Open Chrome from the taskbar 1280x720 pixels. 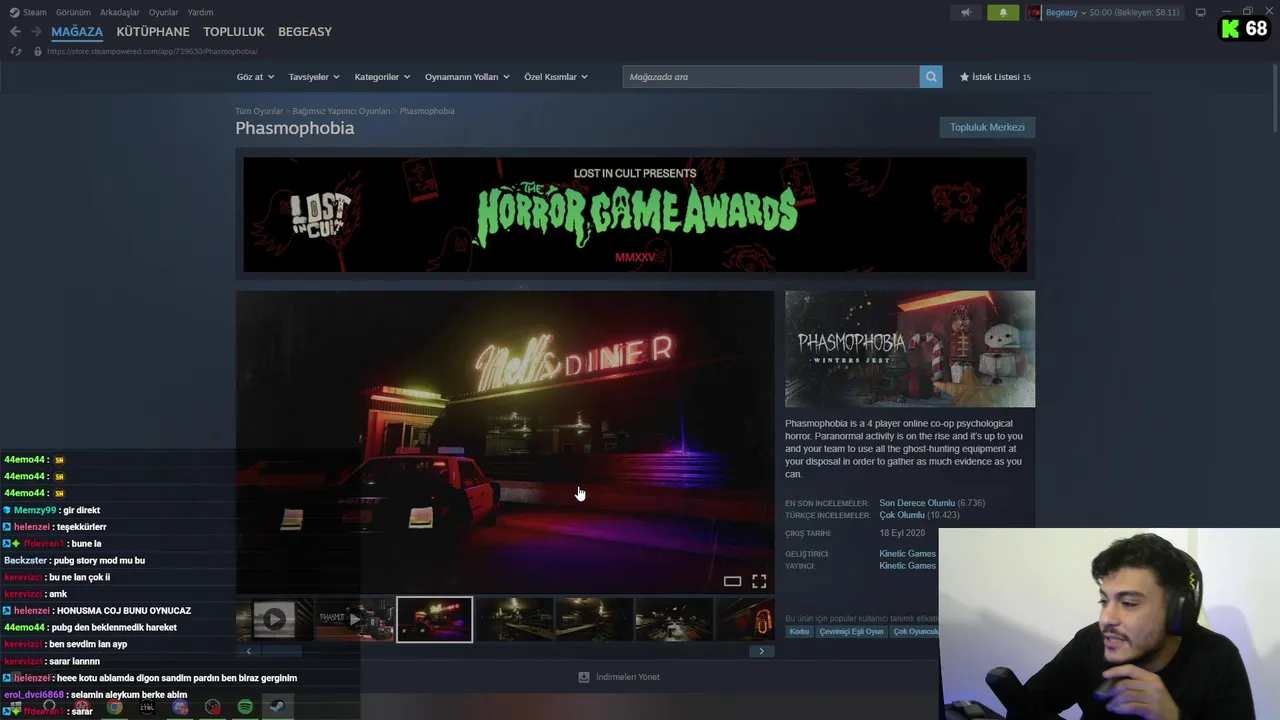[115, 707]
